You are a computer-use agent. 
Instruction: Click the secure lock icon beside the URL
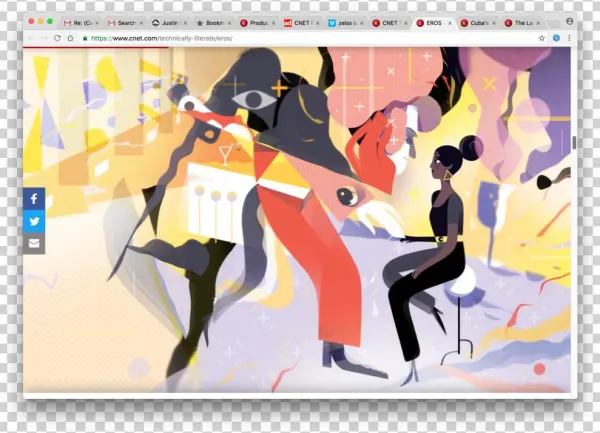coord(86,38)
